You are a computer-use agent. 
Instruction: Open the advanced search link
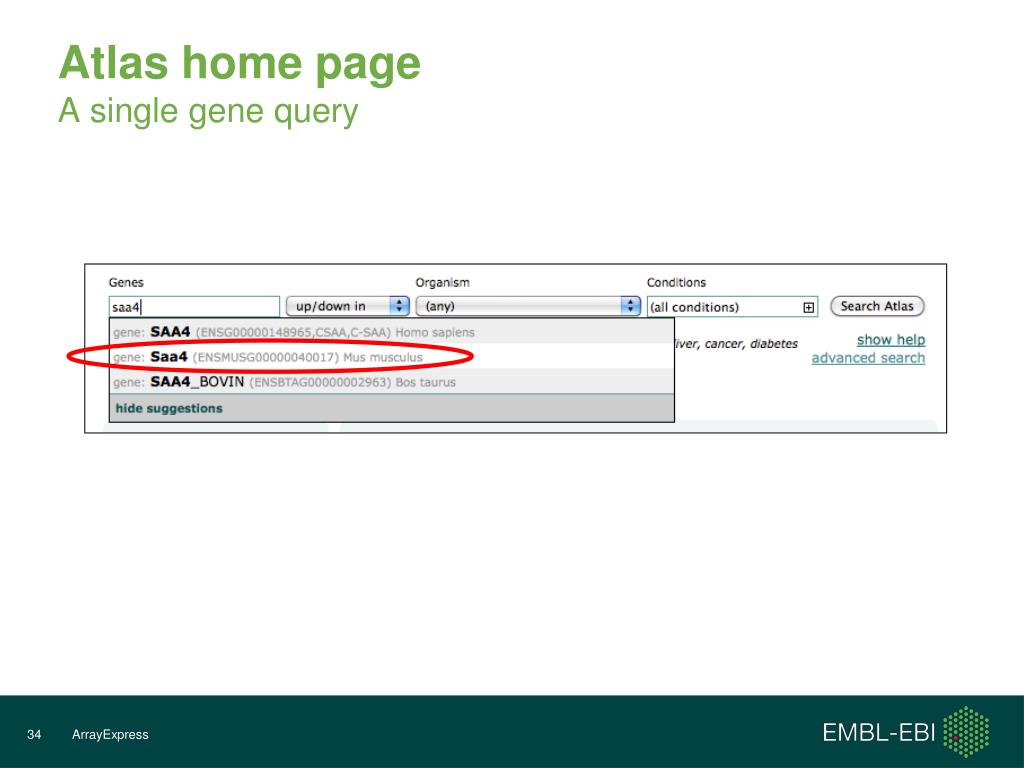tap(868, 358)
